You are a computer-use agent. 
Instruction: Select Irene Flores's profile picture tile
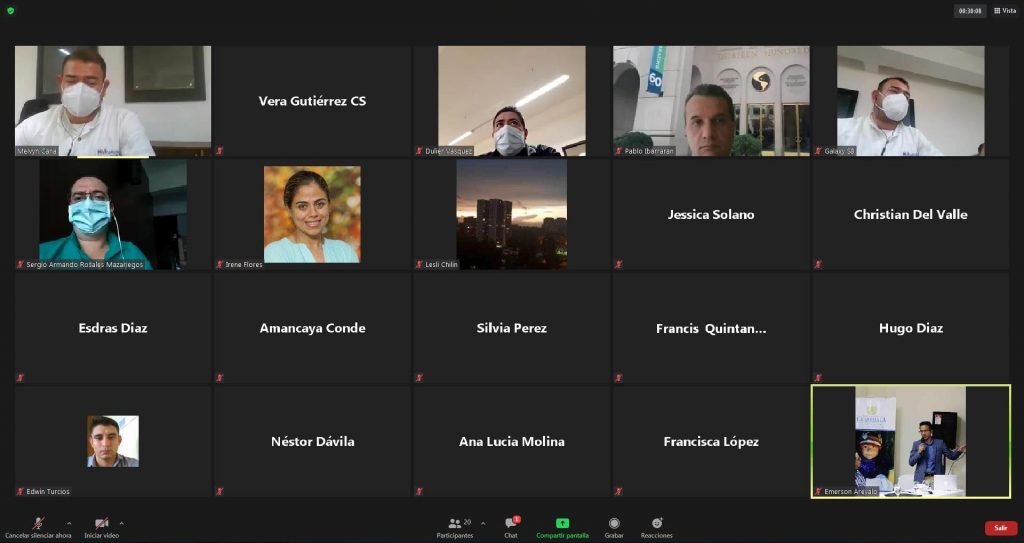click(312, 214)
